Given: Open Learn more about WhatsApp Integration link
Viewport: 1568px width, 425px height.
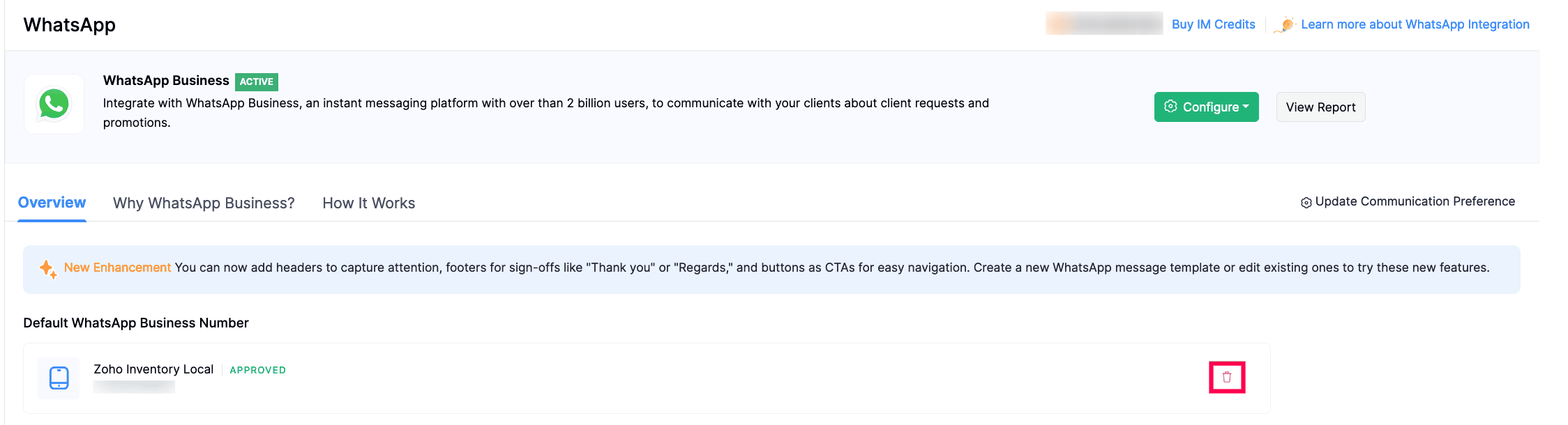Looking at the screenshot, I should click(x=1415, y=24).
